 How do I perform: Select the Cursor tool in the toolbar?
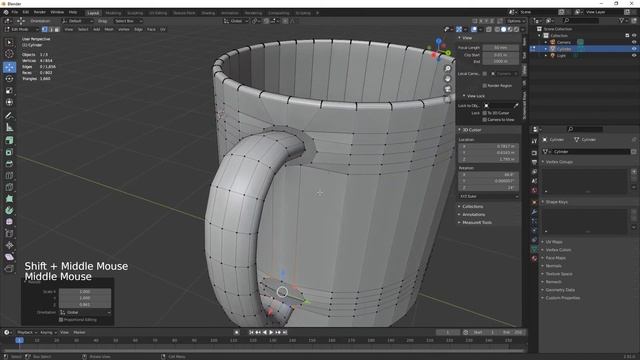9,54
